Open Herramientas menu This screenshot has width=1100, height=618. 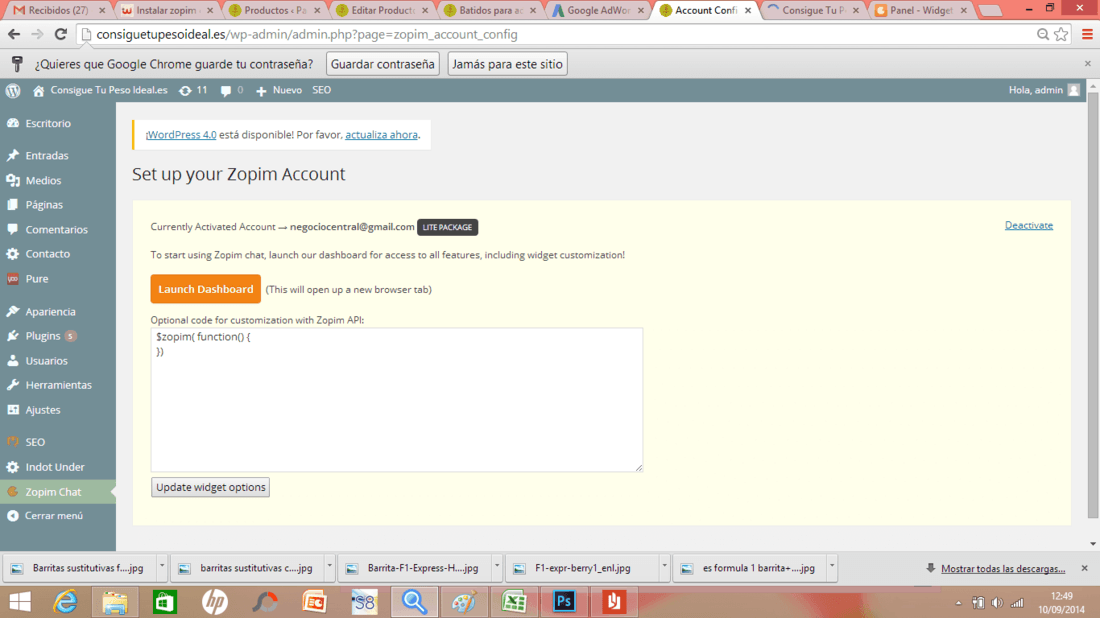pyautogui.click(x=58, y=385)
